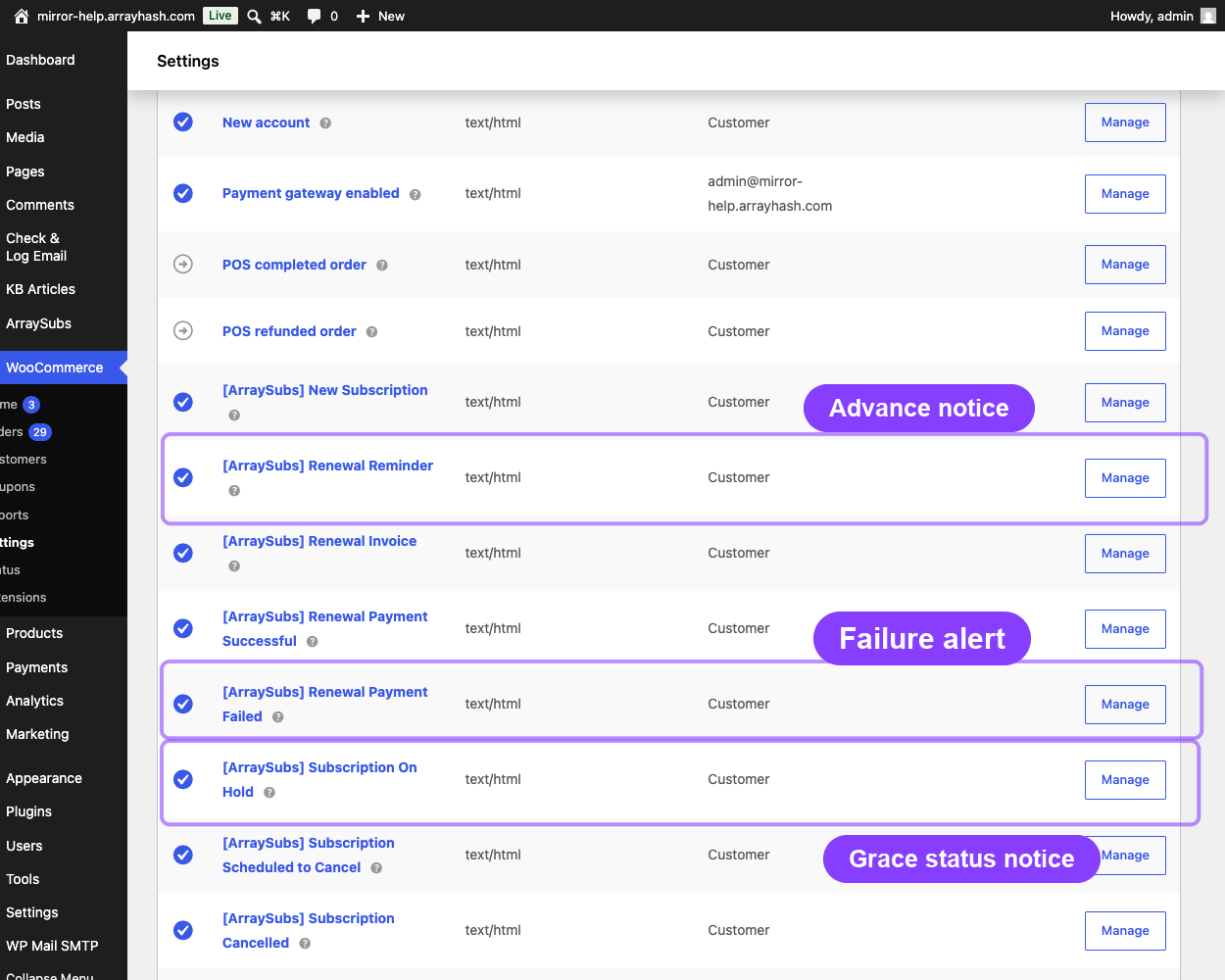This screenshot has width=1225, height=980.
Task: Toggle enabled check for Renewal Payment Failed
Action: coord(183,704)
